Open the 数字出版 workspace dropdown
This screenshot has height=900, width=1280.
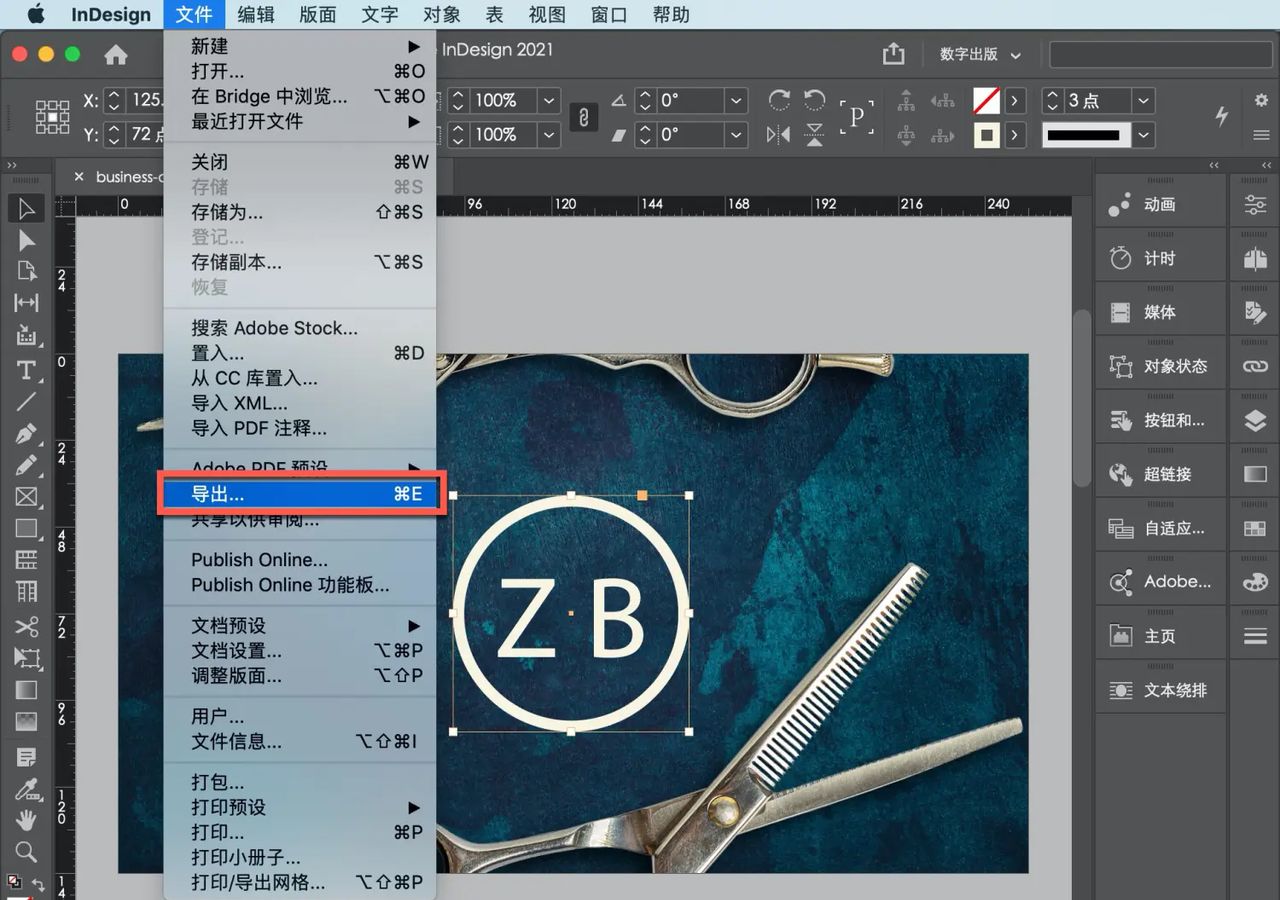[x=978, y=54]
